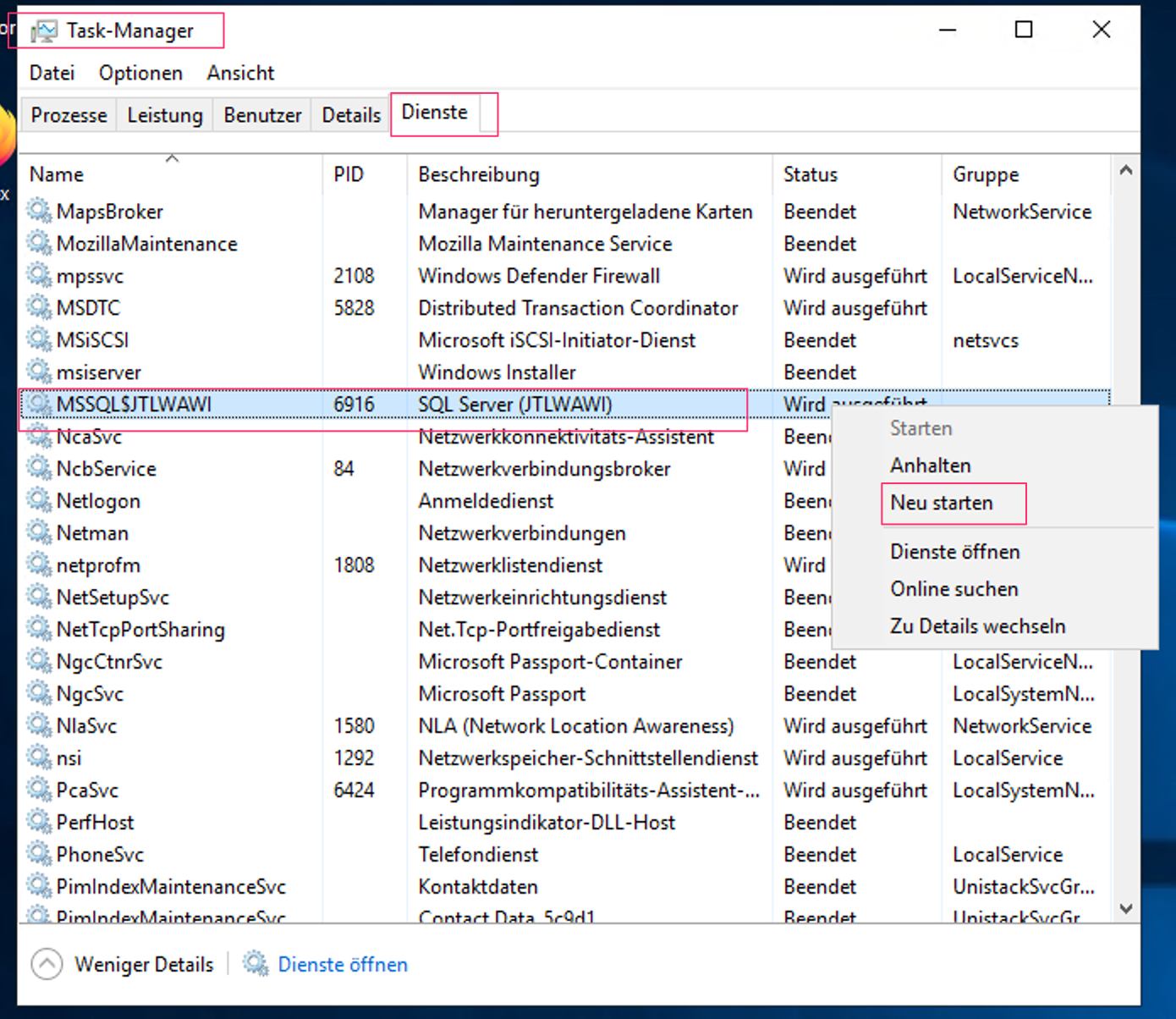
Task: Click the gear icon beside MSDTC
Action: pos(39,307)
